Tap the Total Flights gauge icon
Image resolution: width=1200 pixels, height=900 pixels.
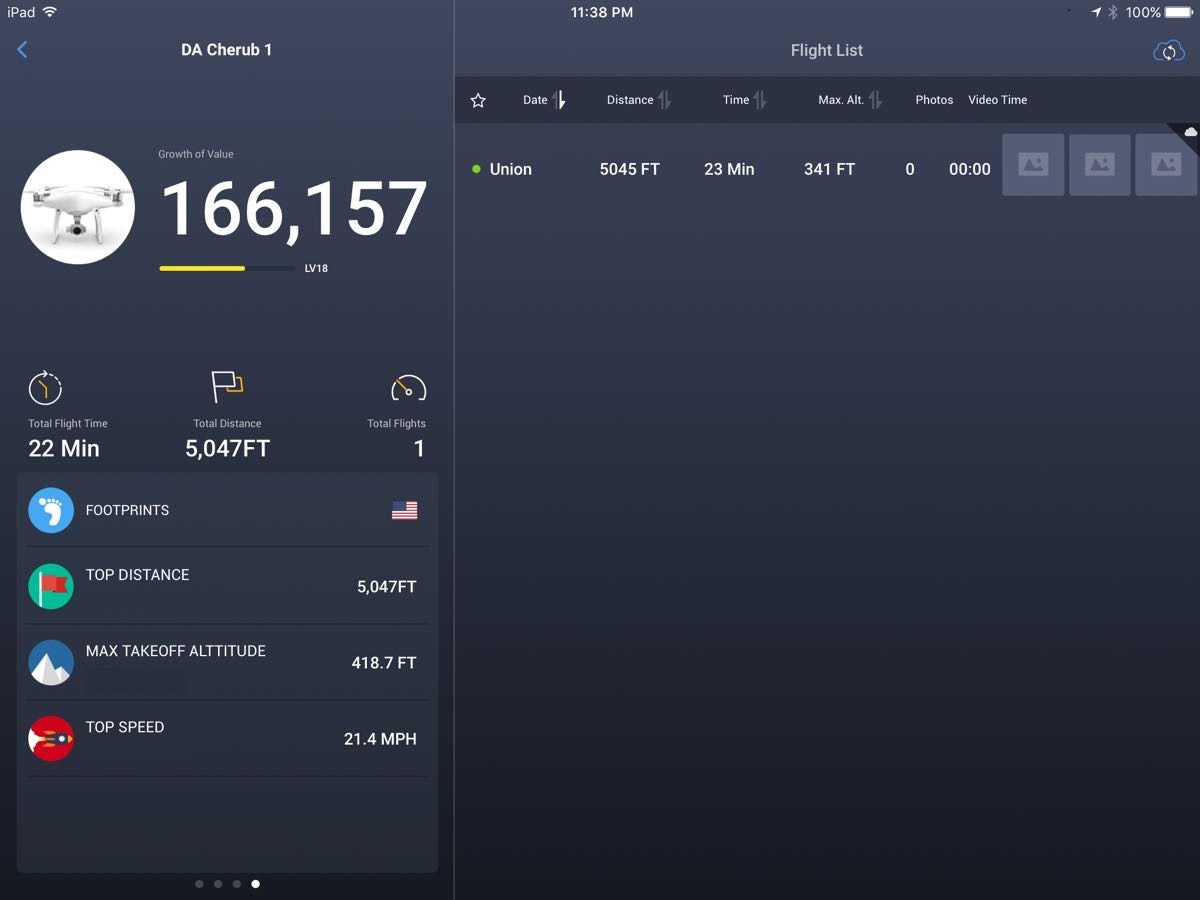408,388
